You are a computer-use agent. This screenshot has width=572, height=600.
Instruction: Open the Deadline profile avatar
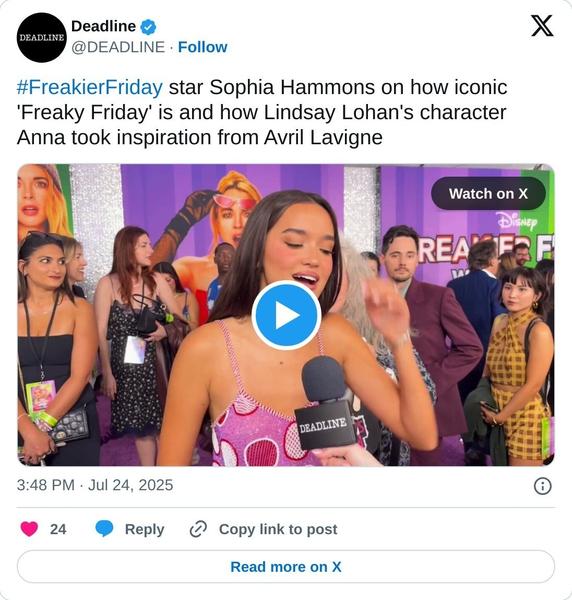pos(41,38)
